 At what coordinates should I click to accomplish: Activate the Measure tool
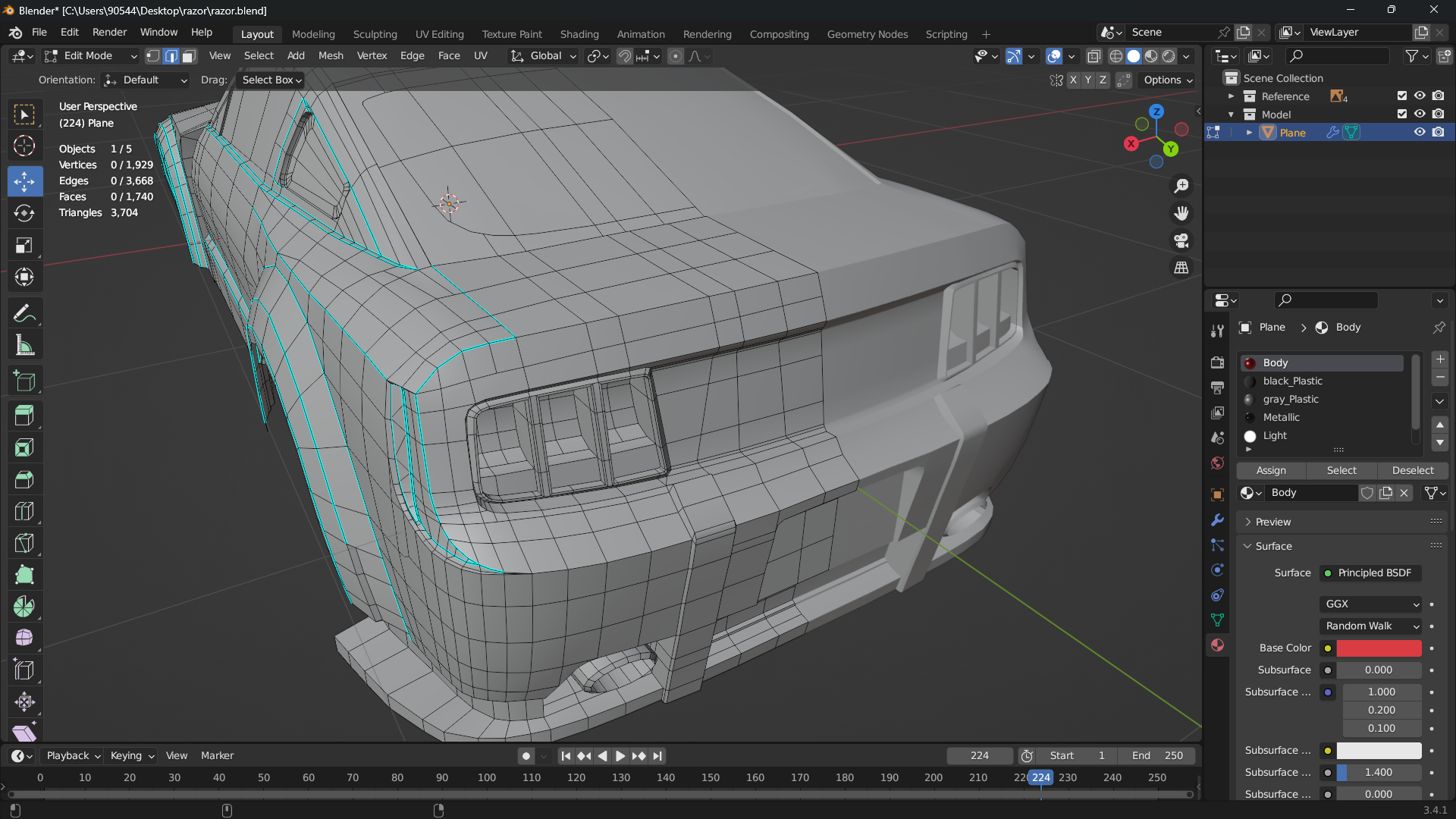click(x=24, y=346)
